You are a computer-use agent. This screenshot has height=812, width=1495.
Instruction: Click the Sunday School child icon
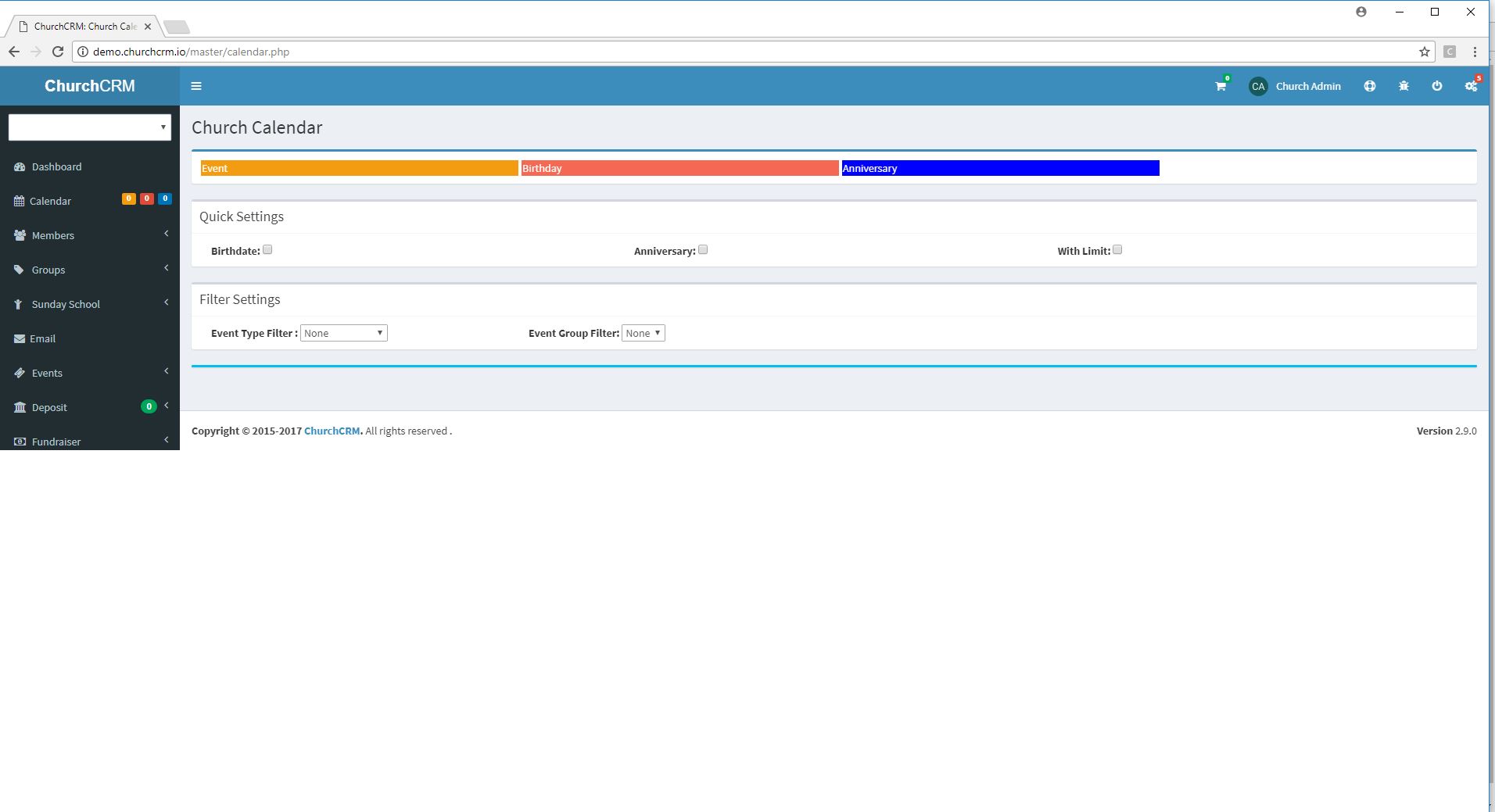pos(18,304)
